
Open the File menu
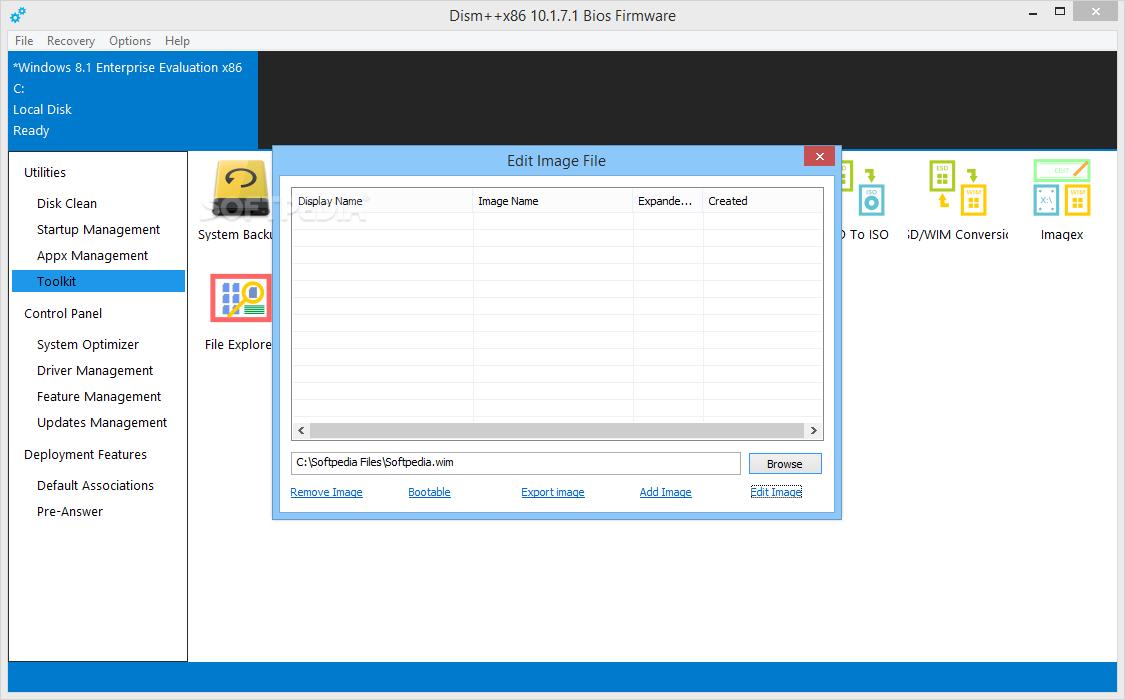coord(24,41)
